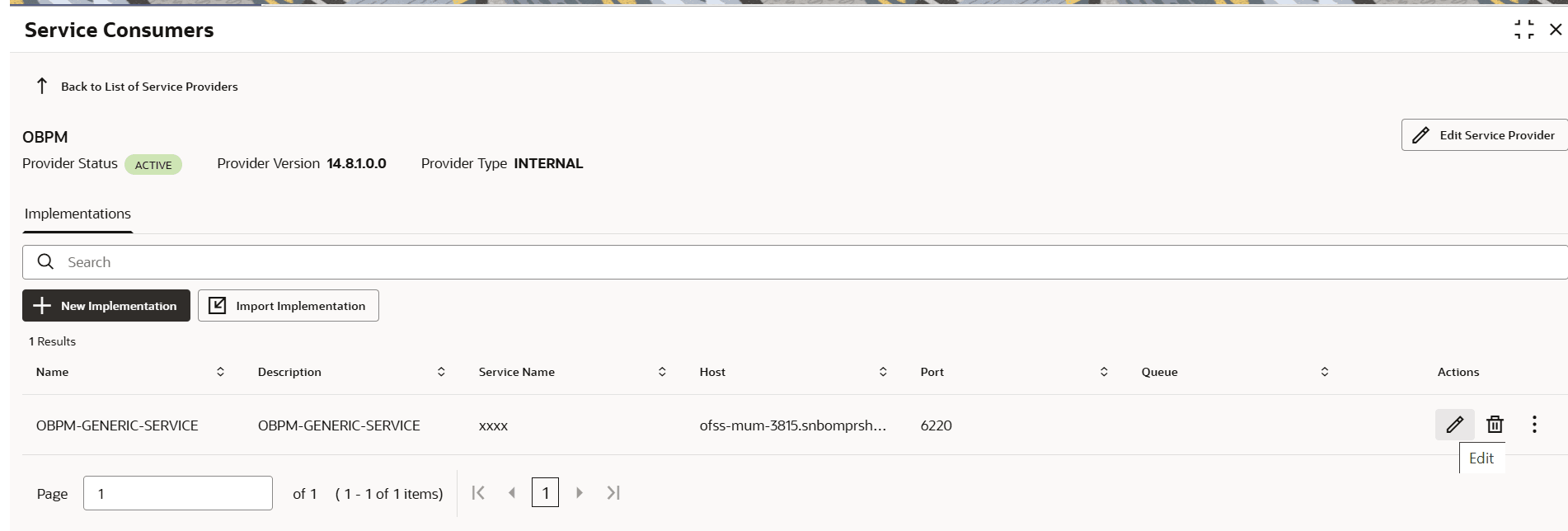Click Import Implementation button
1568x531 pixels.
289,306
